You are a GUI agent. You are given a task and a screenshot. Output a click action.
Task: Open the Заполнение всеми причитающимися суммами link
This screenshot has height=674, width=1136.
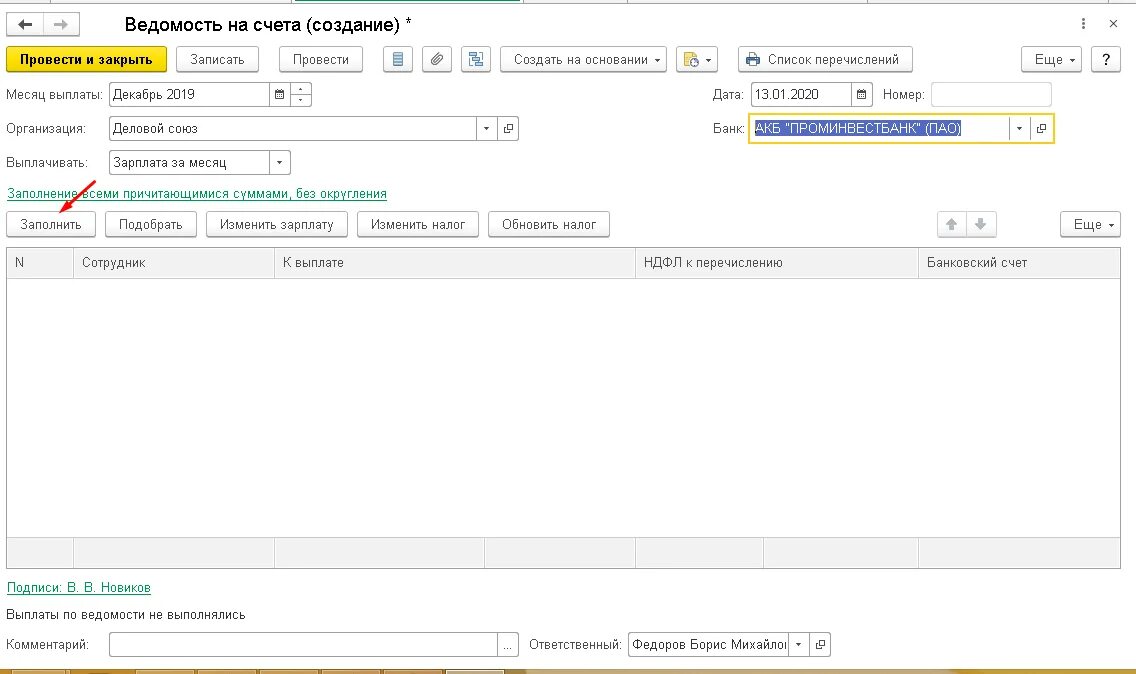click(197, 194)
